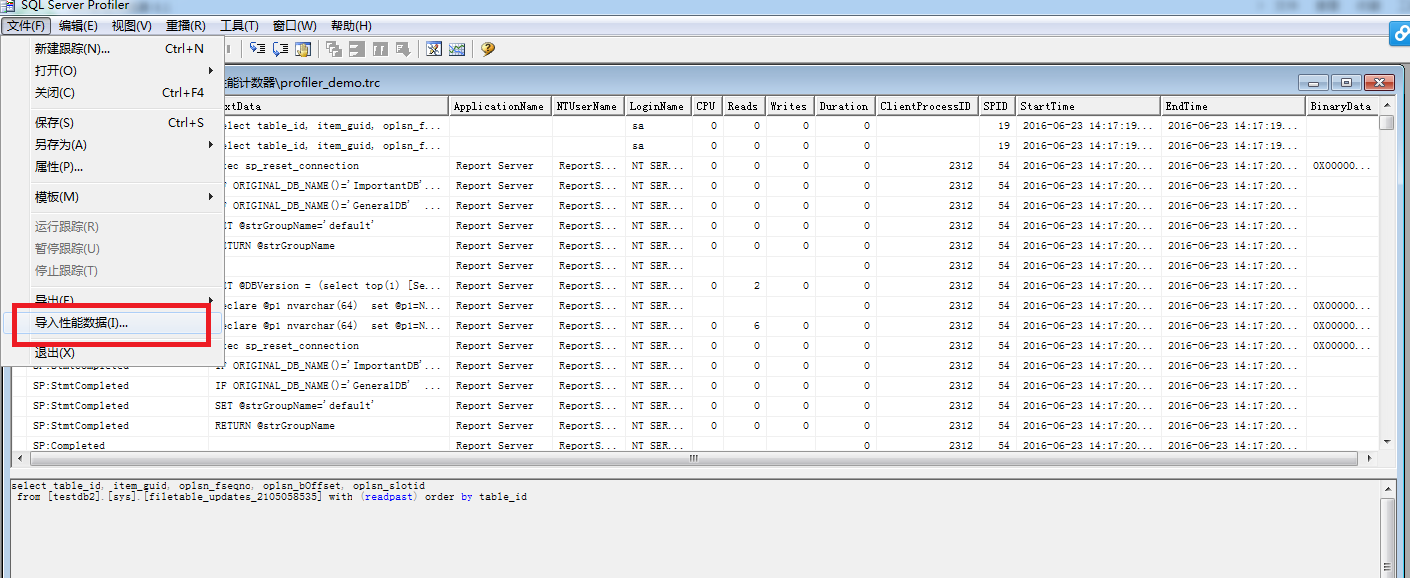Image resolution: width=1410 pixels, height=578 pixels.
Task: Click the SPID column header
Action: (x=996, y=106)
